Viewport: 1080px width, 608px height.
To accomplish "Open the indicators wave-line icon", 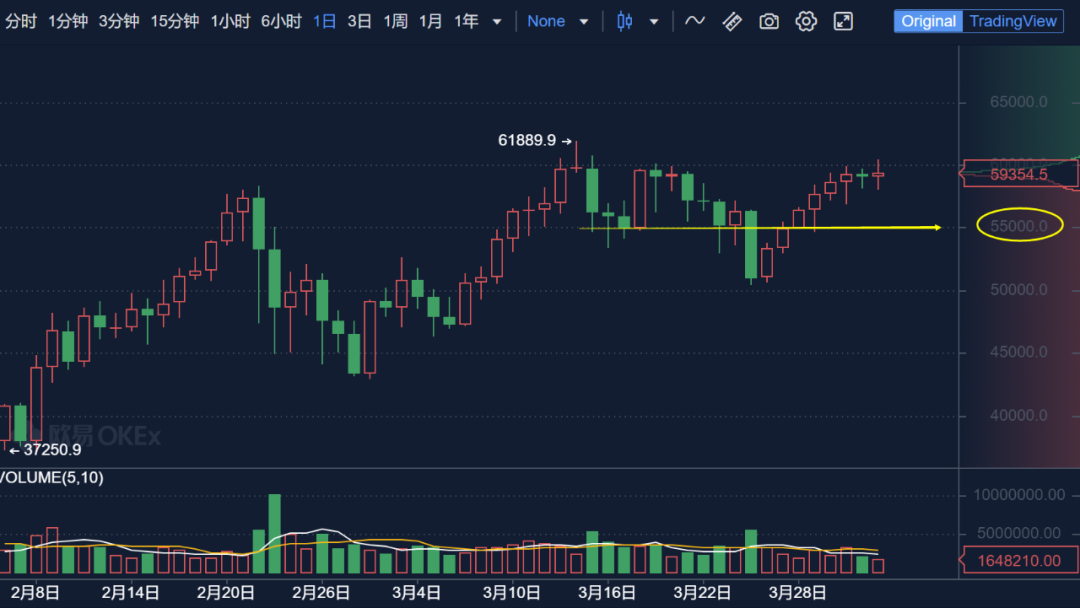I will pos(695,21).
